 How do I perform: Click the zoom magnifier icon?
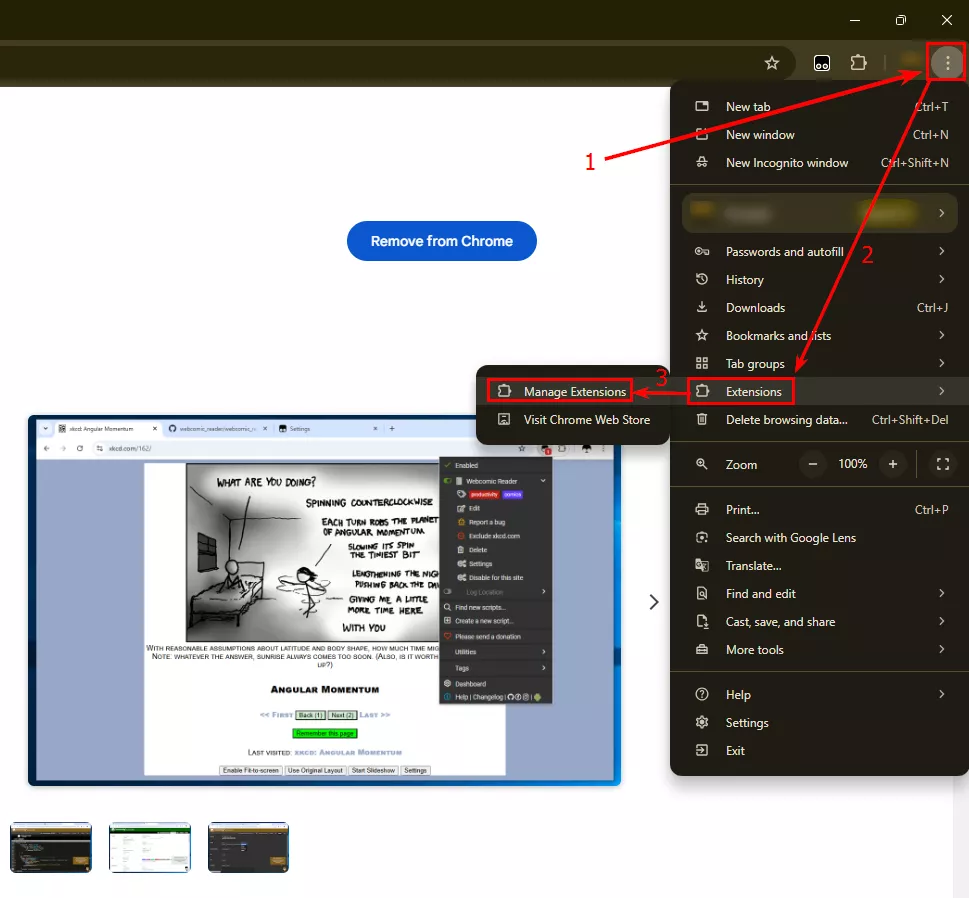click(701, 464)
